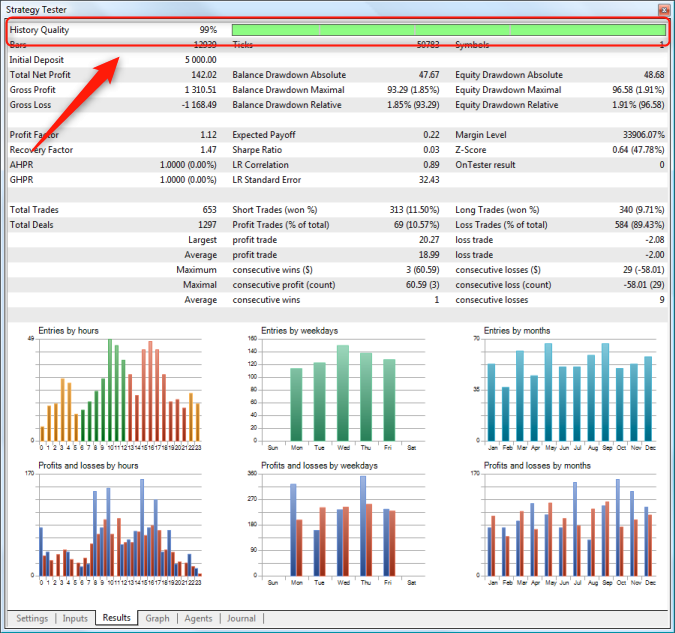
Task: Click the Gross Profit value 1 310.51
Action: 201,90
